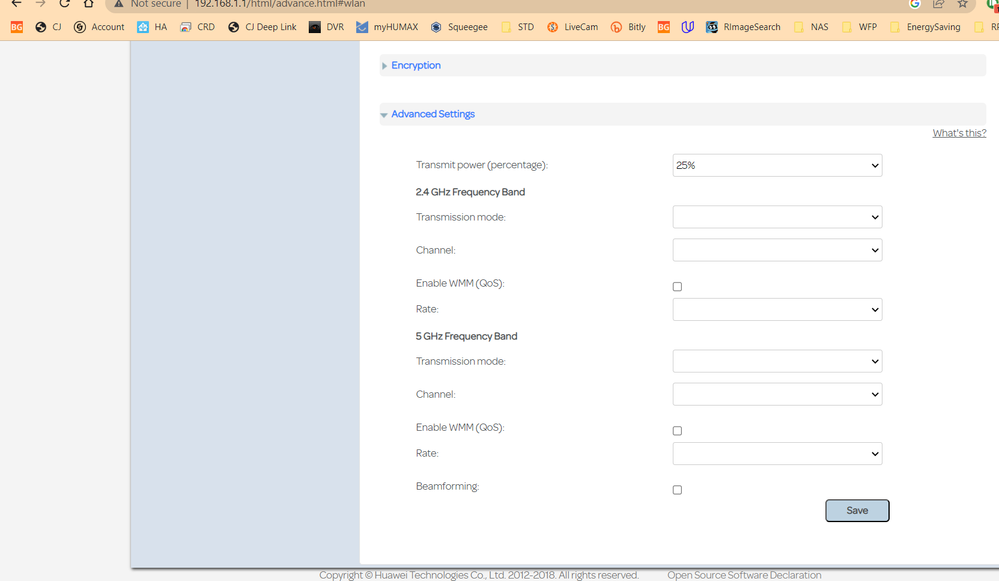Image resolution: width=999 pixels, height=581 pixels.
Task: Open the What's this? link
Action: [958, 132]
